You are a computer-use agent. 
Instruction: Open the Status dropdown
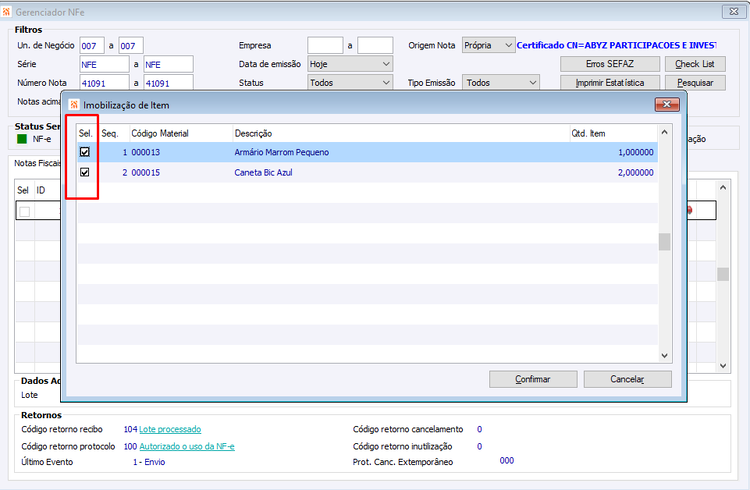[x=350, y=83]
